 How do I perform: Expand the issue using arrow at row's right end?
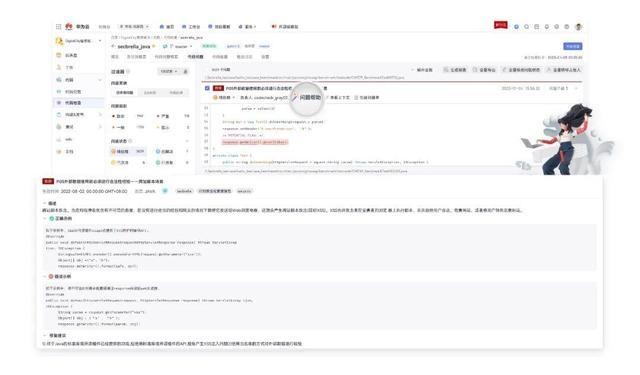coord(576,88)
